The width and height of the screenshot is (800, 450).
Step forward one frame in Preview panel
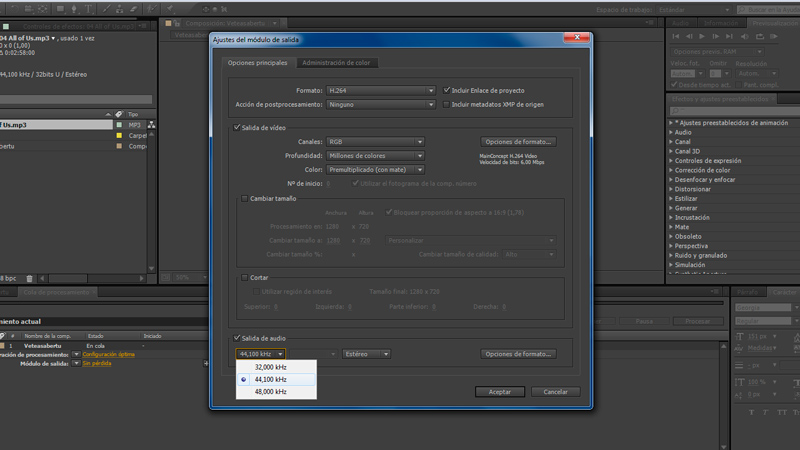click(x=715, y=36)
